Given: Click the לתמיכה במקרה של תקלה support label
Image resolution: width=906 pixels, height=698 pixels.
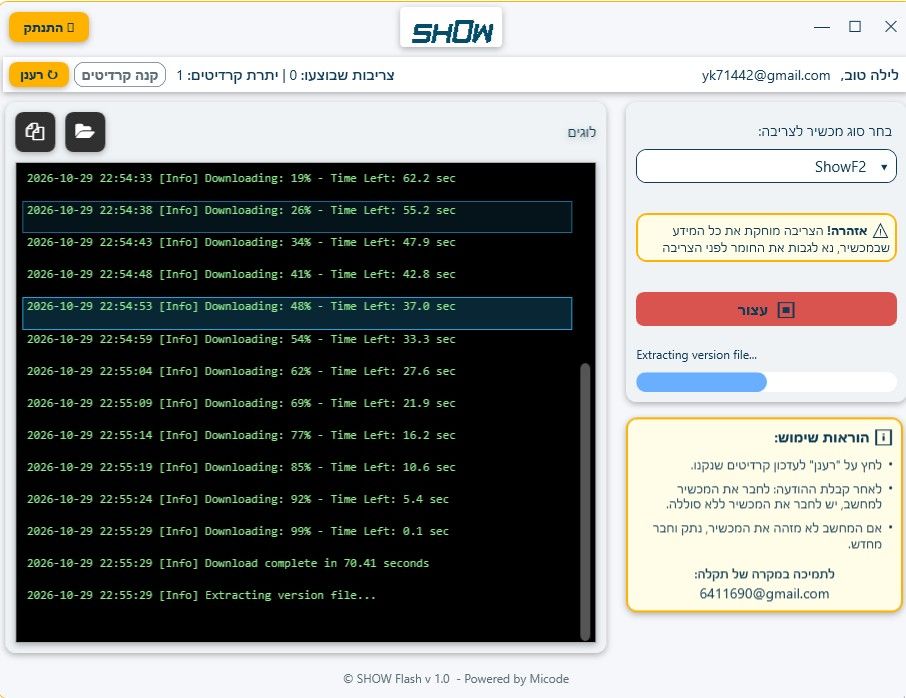Looking at the screenshot, I should [x=764, y=574].
